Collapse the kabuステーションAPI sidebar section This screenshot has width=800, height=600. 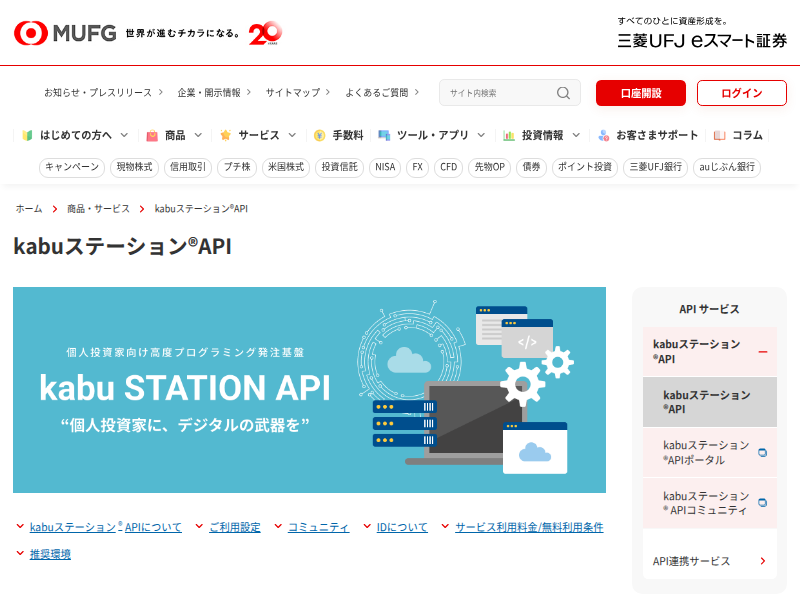tap(766, 352)
